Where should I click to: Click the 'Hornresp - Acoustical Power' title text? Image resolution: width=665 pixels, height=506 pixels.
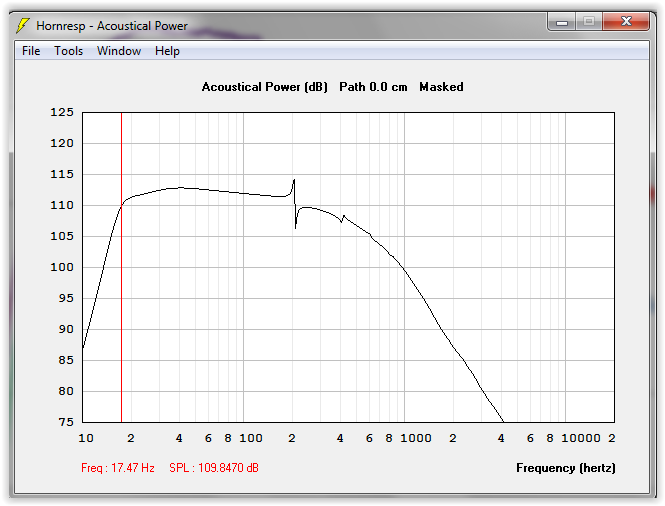point(112,26)
